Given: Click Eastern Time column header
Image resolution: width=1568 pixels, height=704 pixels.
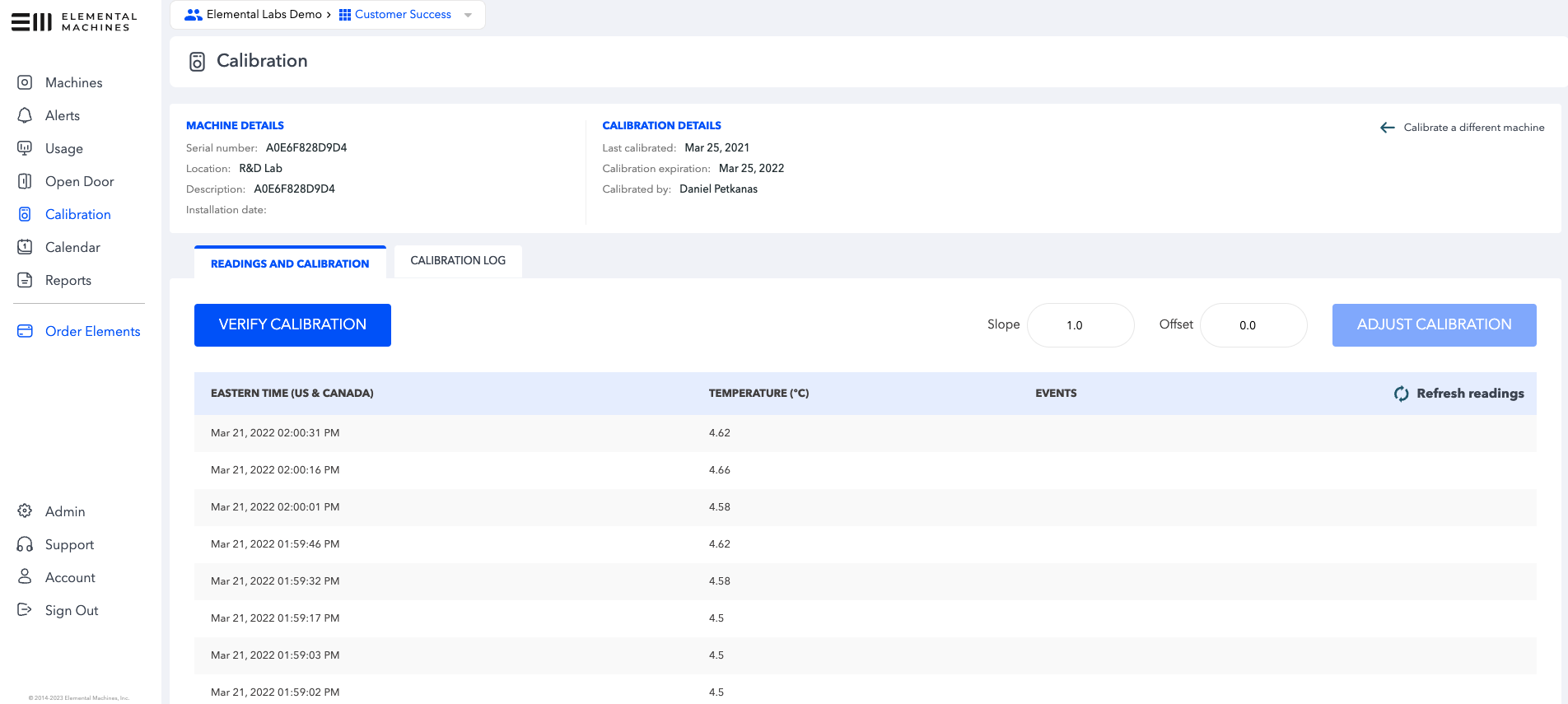Looking at the screenshot, I should click(x=292, y=394).
